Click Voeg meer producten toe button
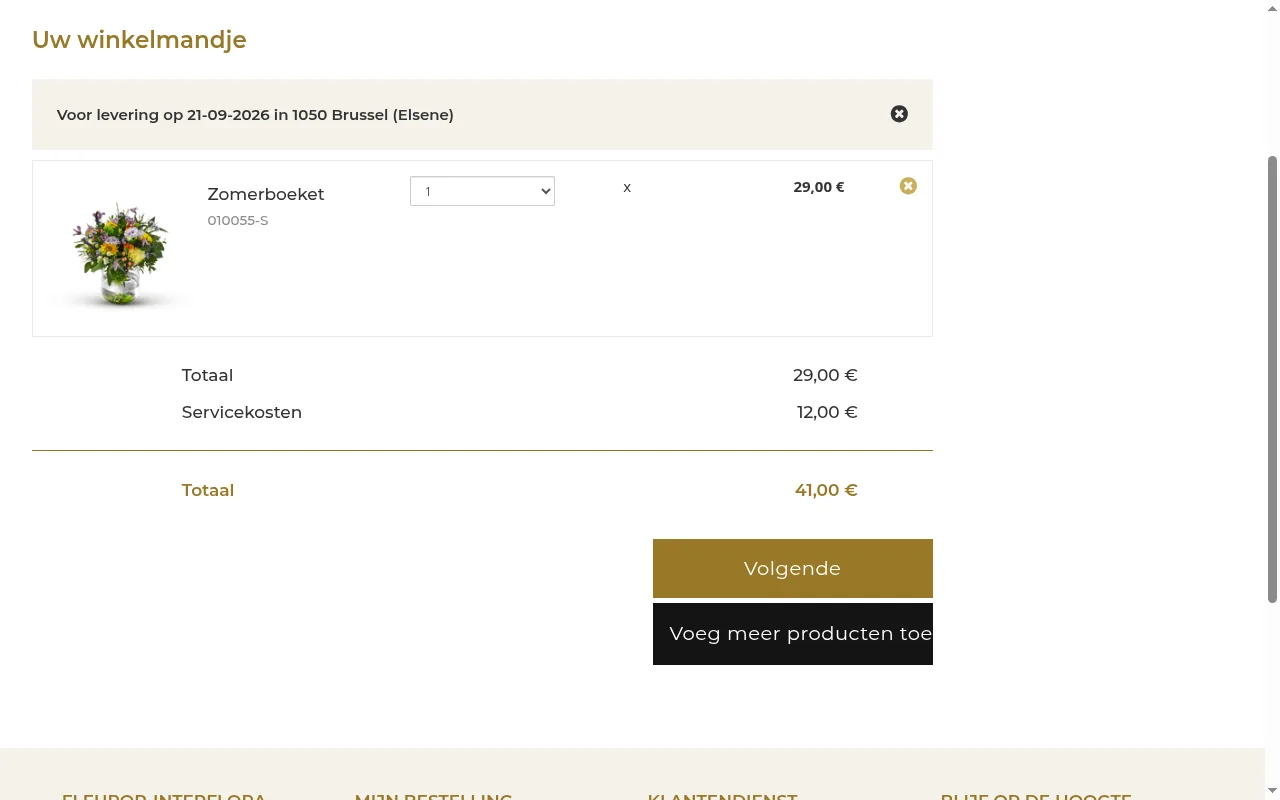Image resolution: width=1280 pixels, height=800 pixels. point(793,634)
